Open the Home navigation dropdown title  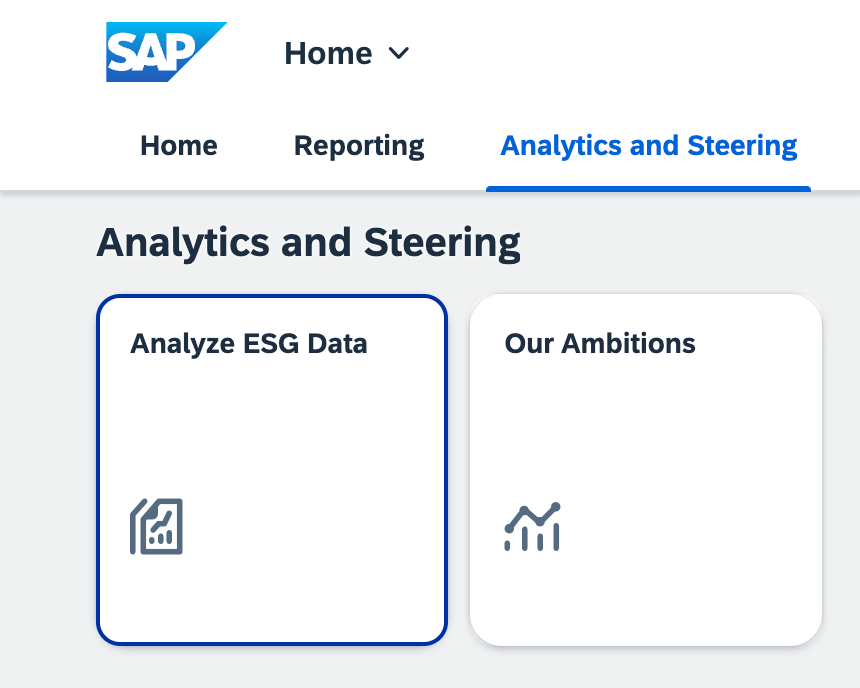[x=347, y=53]
